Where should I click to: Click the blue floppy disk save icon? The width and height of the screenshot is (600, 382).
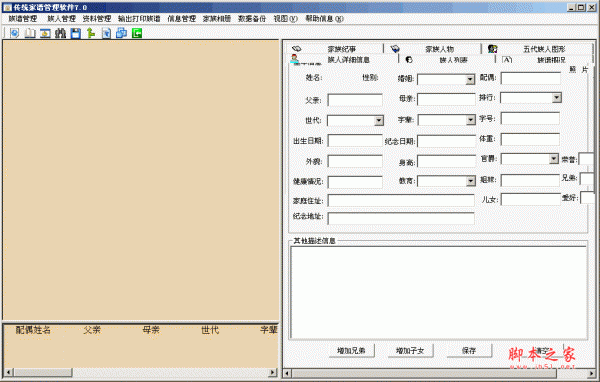click(x=76, y=33)
